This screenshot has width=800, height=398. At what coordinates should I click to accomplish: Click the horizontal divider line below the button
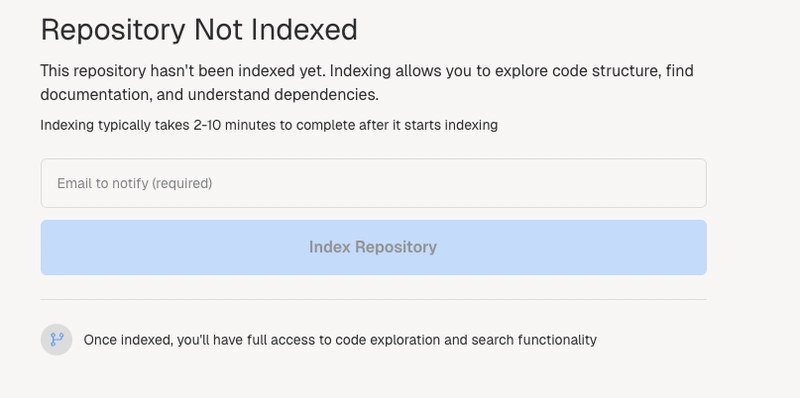pyautogui.click(x=373, y=300)
